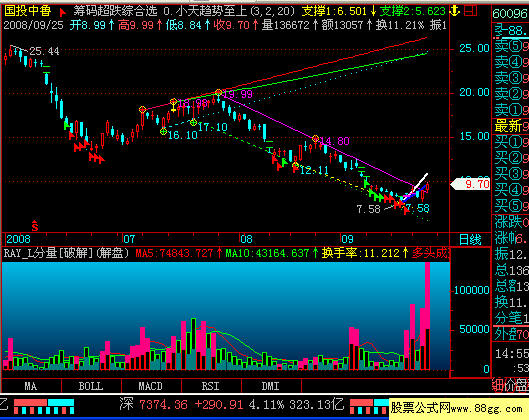Image resolution: width=529 pixels, height=420 pixels.
Task: Click the 07 month label on time axis
Action: tap(129, 239)
